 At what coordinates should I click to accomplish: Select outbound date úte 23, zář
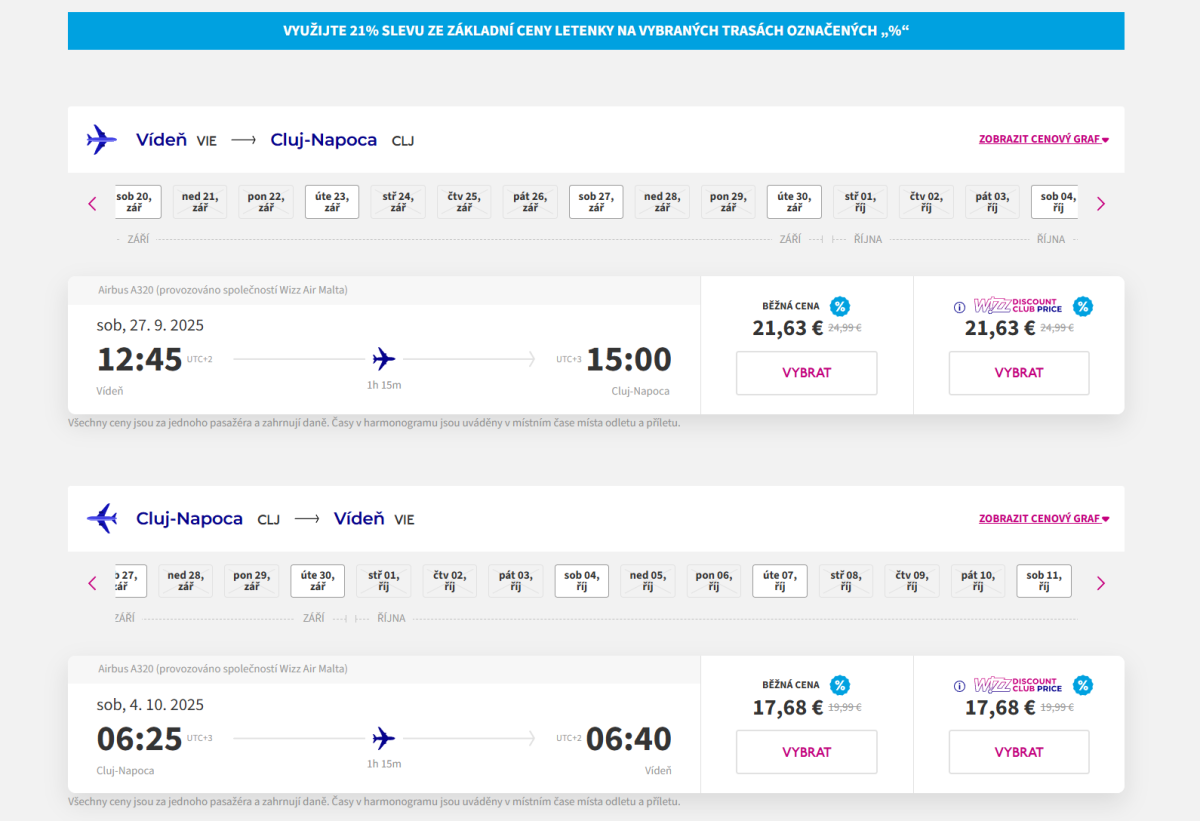click(x=332, y=202)
